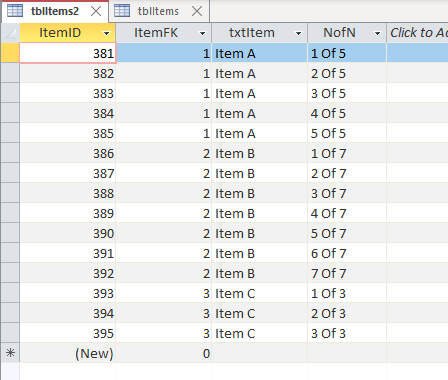Image resolution: width=448 pixels, height=380 pixels.
Task: Click the ItemID cell 395
Action: 68,333
